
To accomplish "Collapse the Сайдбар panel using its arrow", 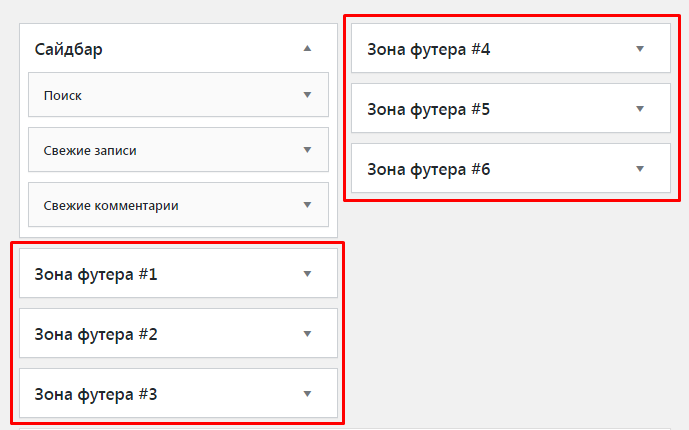I will (x=308, y=48).
